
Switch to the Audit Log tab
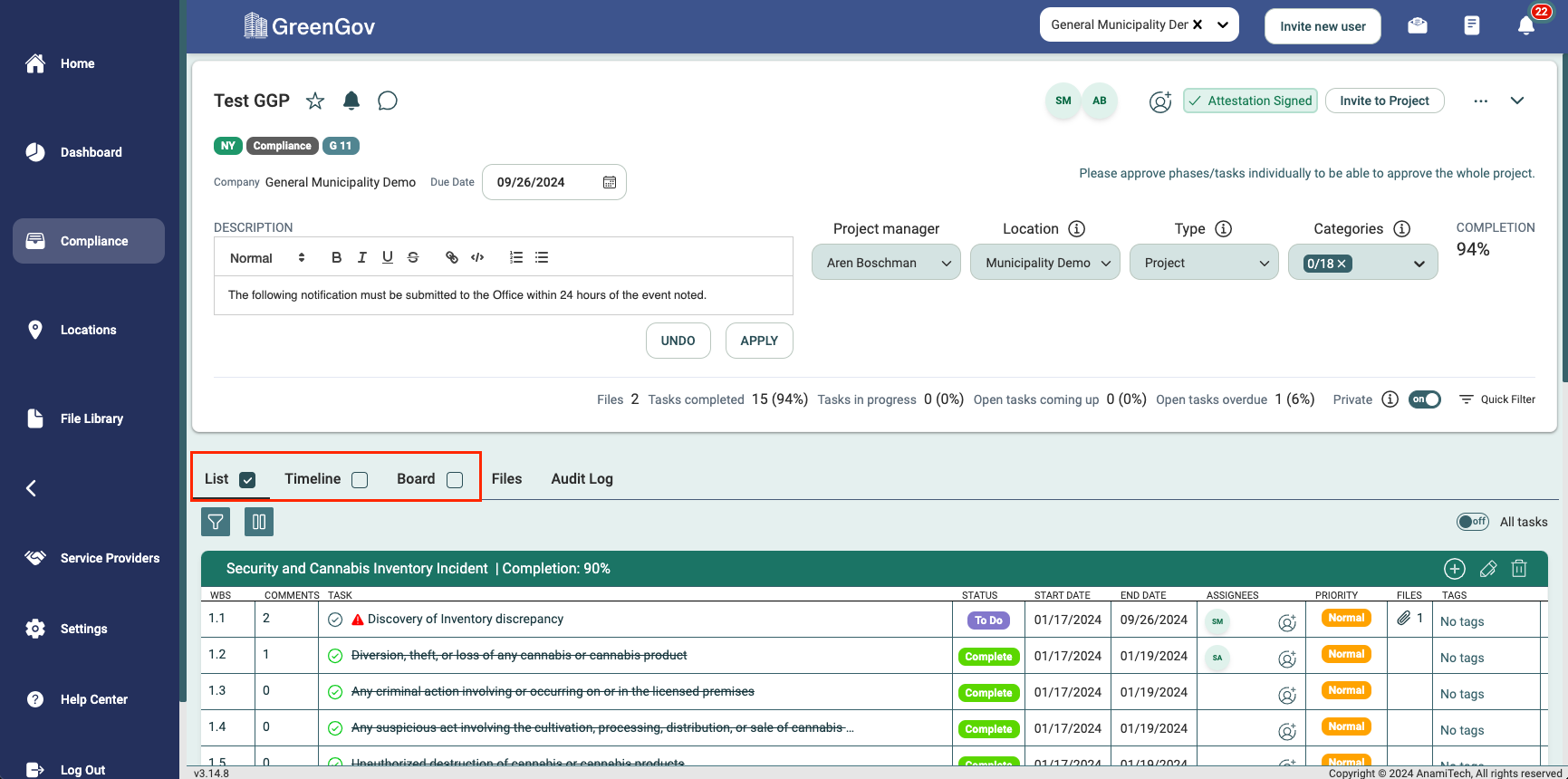pyautogui.click(x=582, y=479)
